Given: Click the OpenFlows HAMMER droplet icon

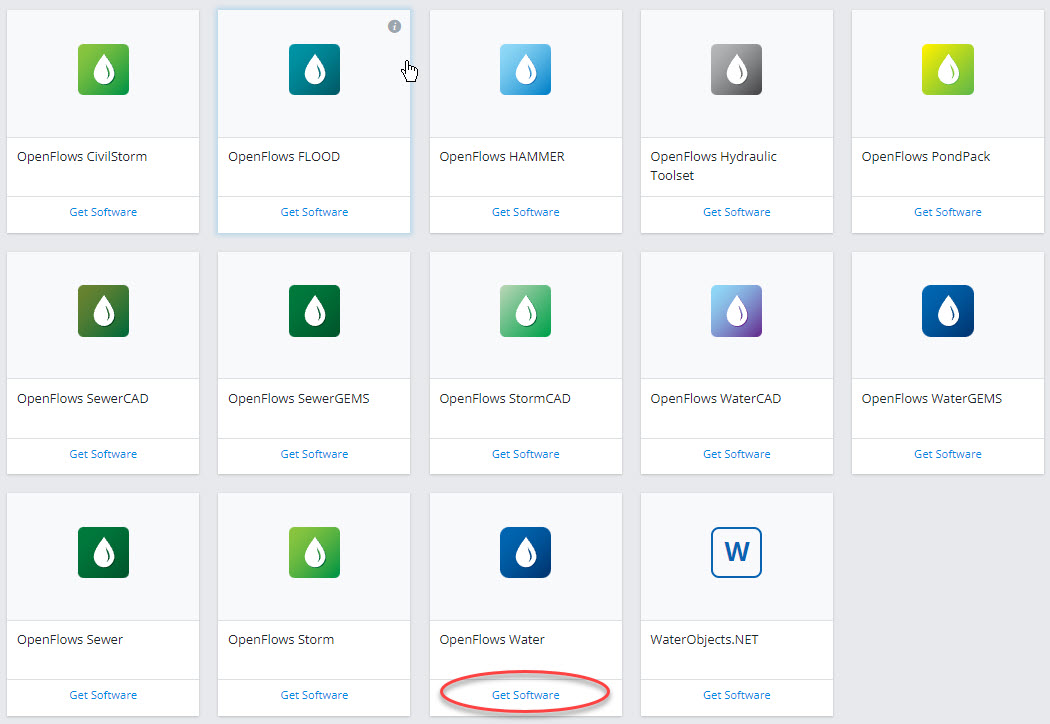Looking at the screenshot, I should tap(525, 69).
